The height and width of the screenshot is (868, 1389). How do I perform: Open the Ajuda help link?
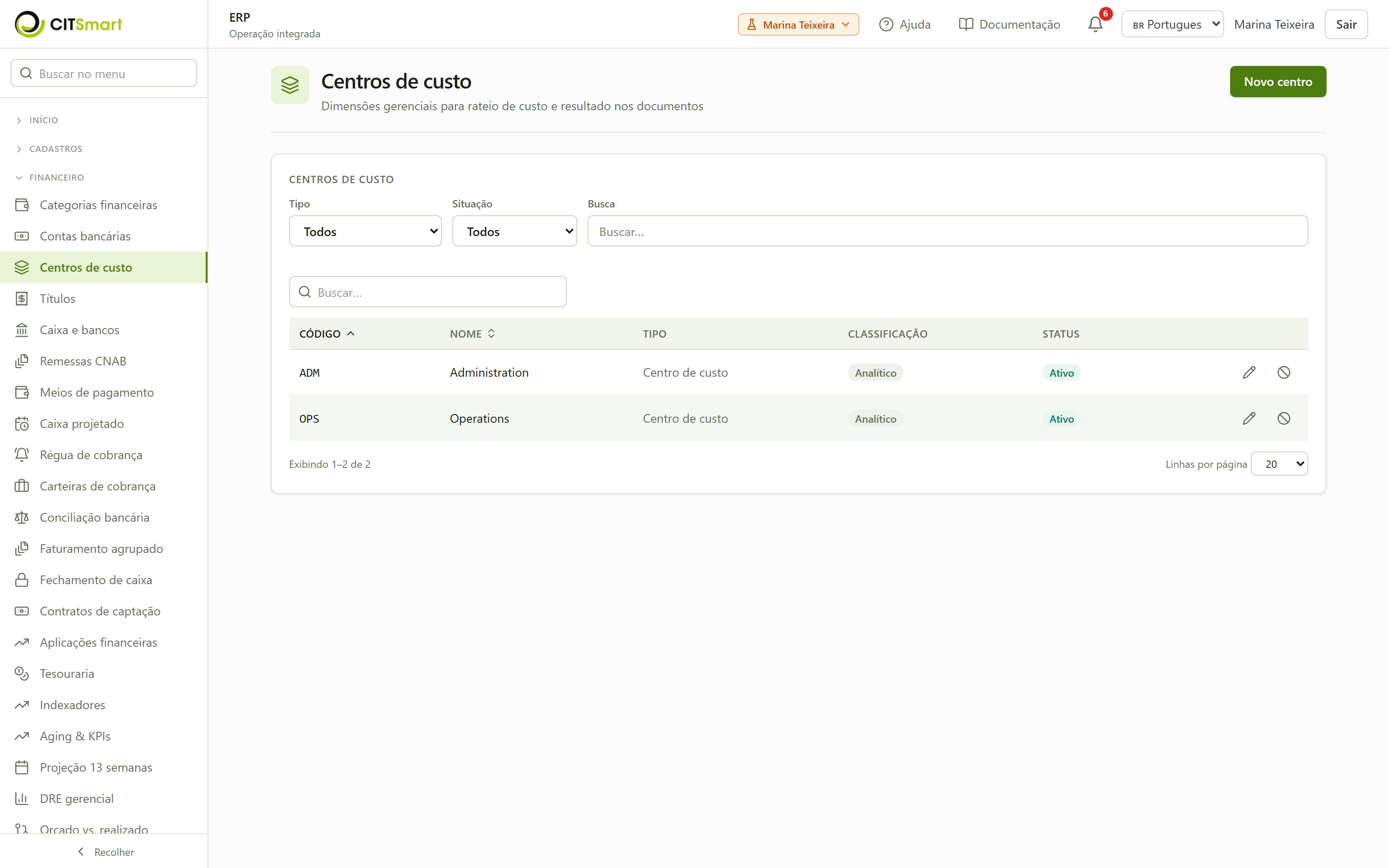(905, 24)
